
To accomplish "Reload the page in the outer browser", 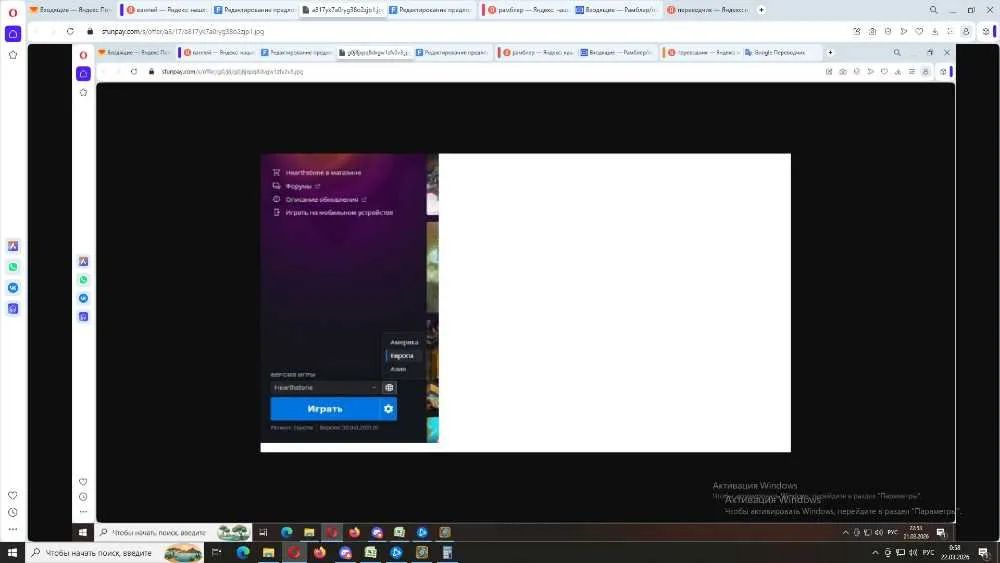I will point(70,31).
